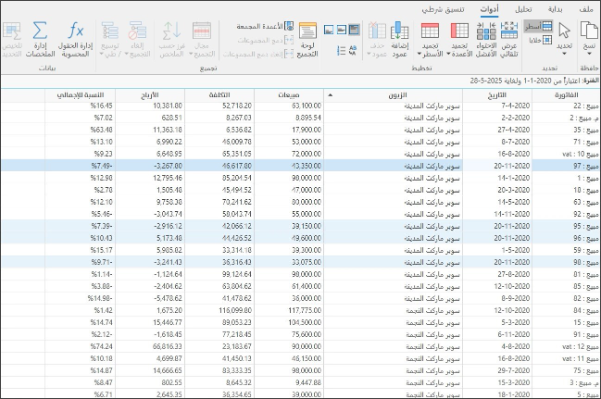Open the Freeze Rows (تجميد الأسطر) dropdown arrow
Screen dimensions: 601x399
tap(419, 54)
